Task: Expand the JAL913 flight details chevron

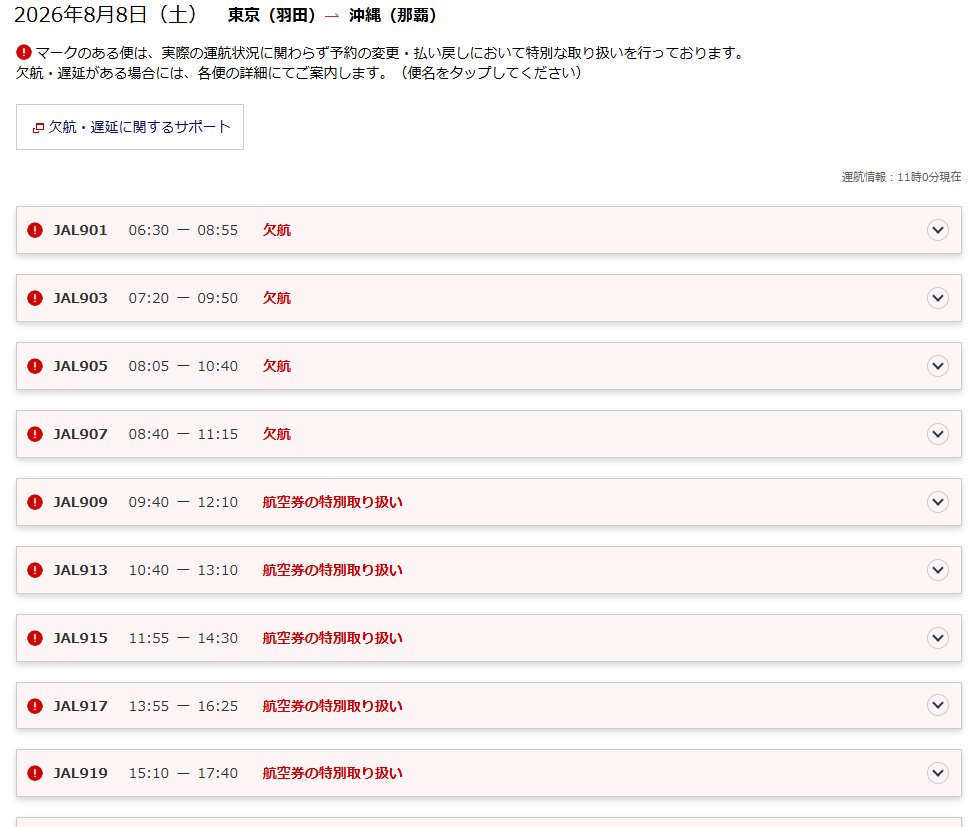Action: click(x=937, y=570)
